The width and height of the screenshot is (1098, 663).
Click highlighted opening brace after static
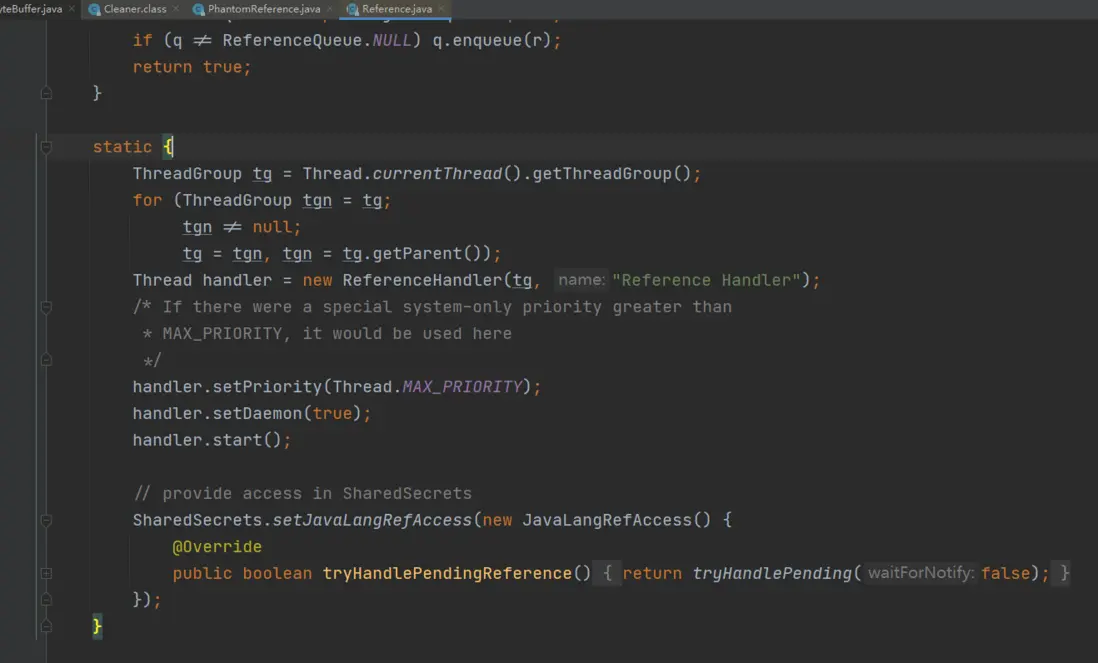(x=168, y=147)
